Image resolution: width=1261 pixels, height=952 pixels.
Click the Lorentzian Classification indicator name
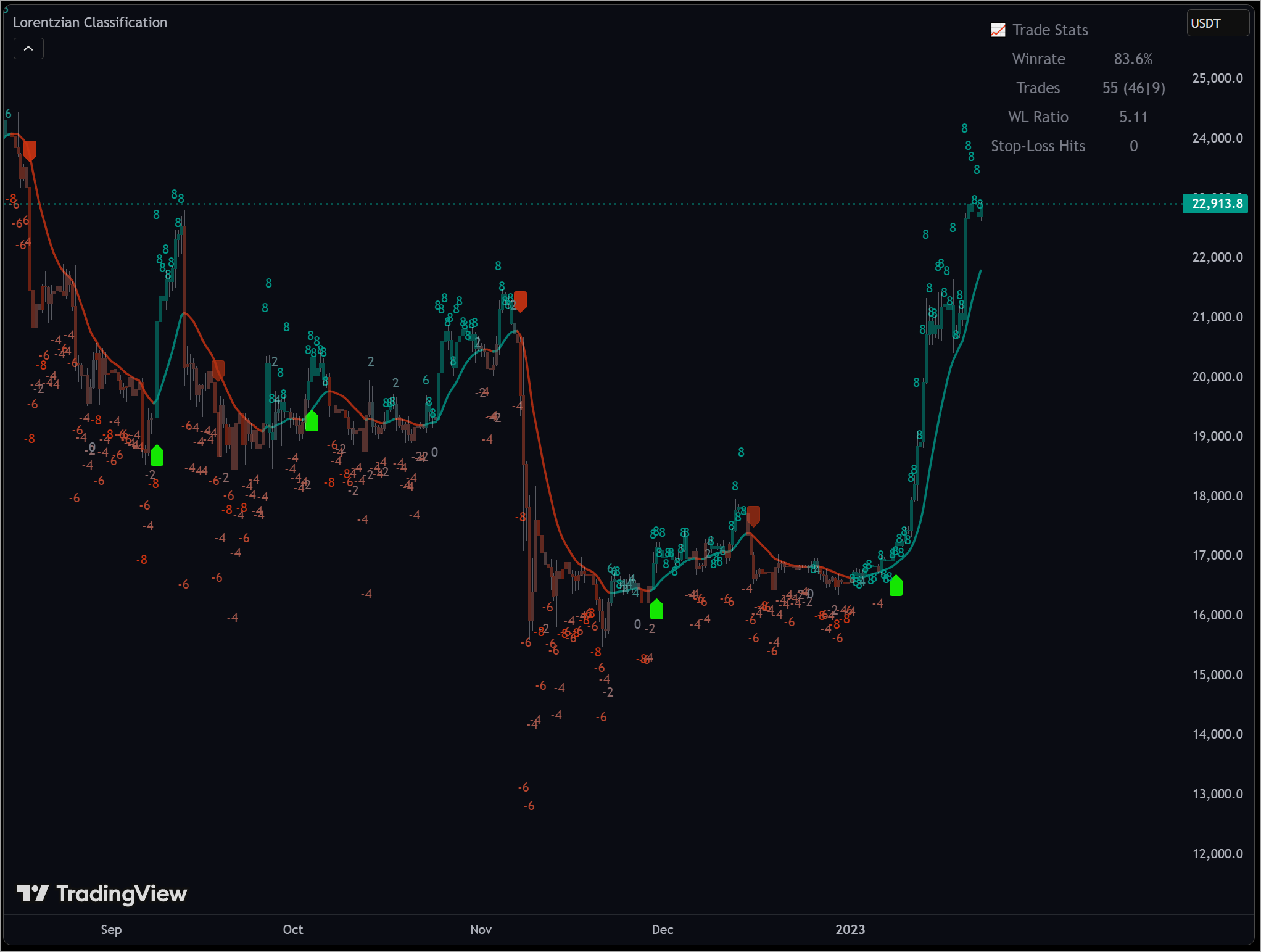click(90, 22)
